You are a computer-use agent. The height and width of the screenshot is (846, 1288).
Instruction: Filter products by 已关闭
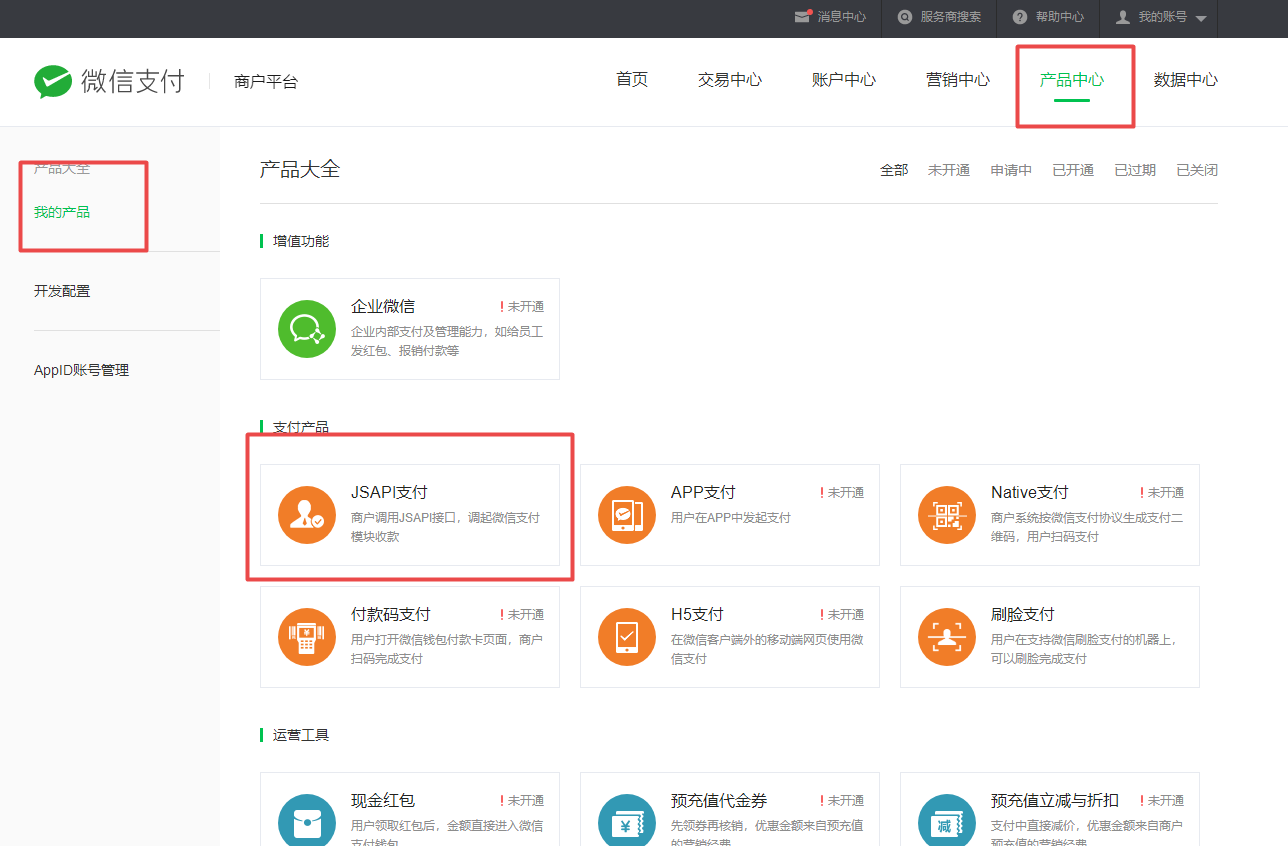coord(1197,170)
